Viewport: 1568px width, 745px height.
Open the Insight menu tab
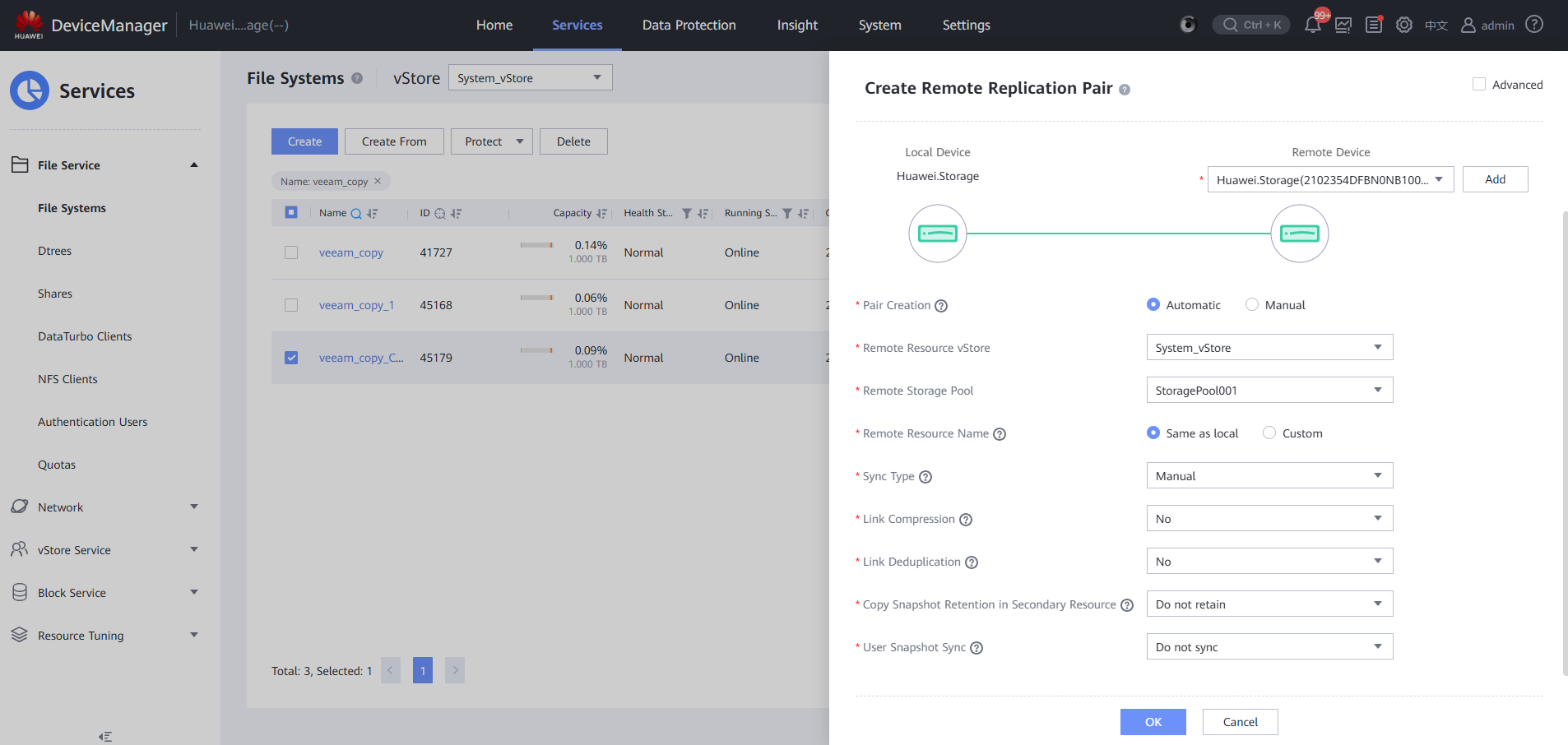coord(797,25)
